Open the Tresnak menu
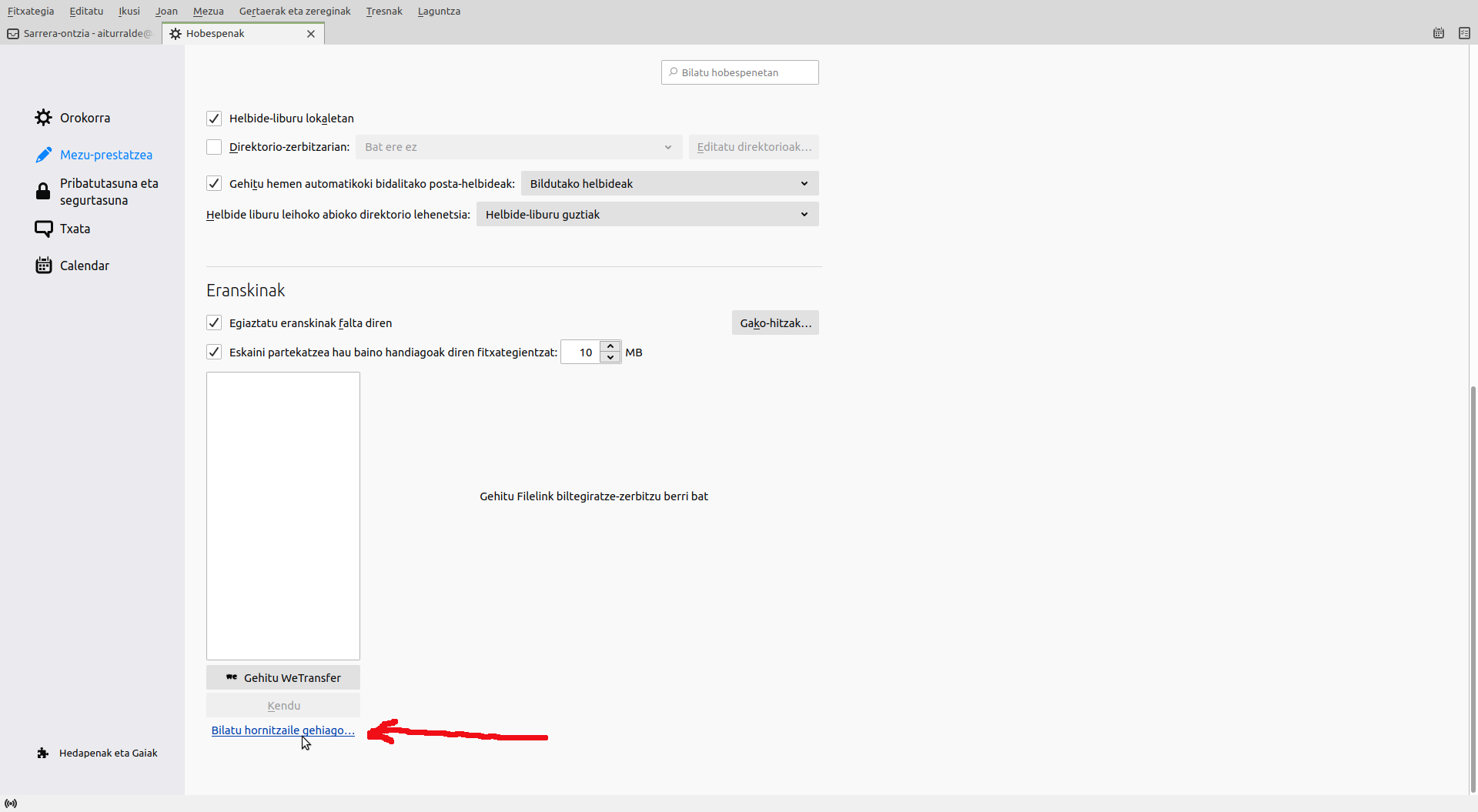The width and height of the screenshot is (1478, 812). click(x=383, y=11)
